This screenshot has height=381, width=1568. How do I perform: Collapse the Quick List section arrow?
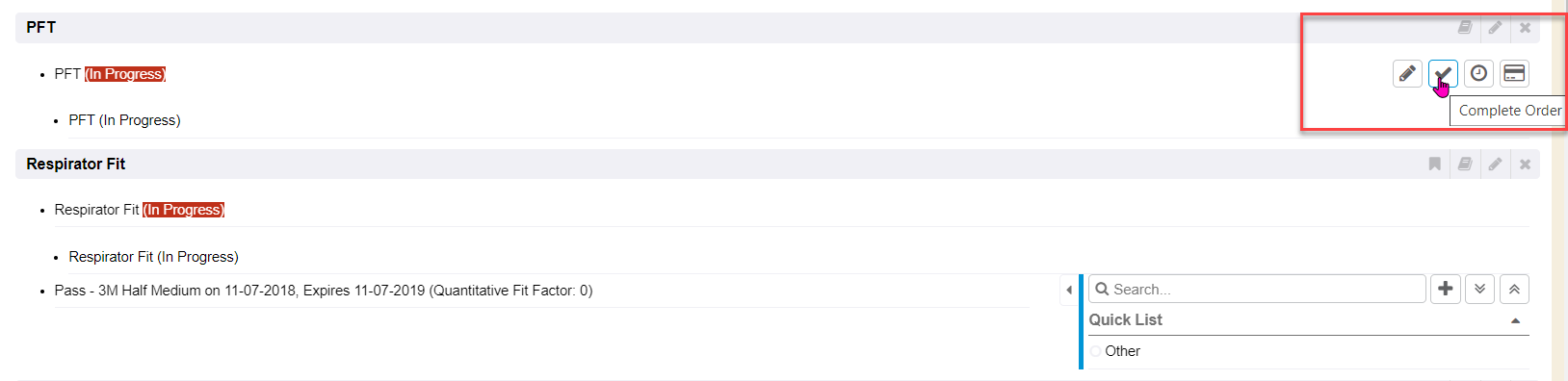(x=1515, y=320)
